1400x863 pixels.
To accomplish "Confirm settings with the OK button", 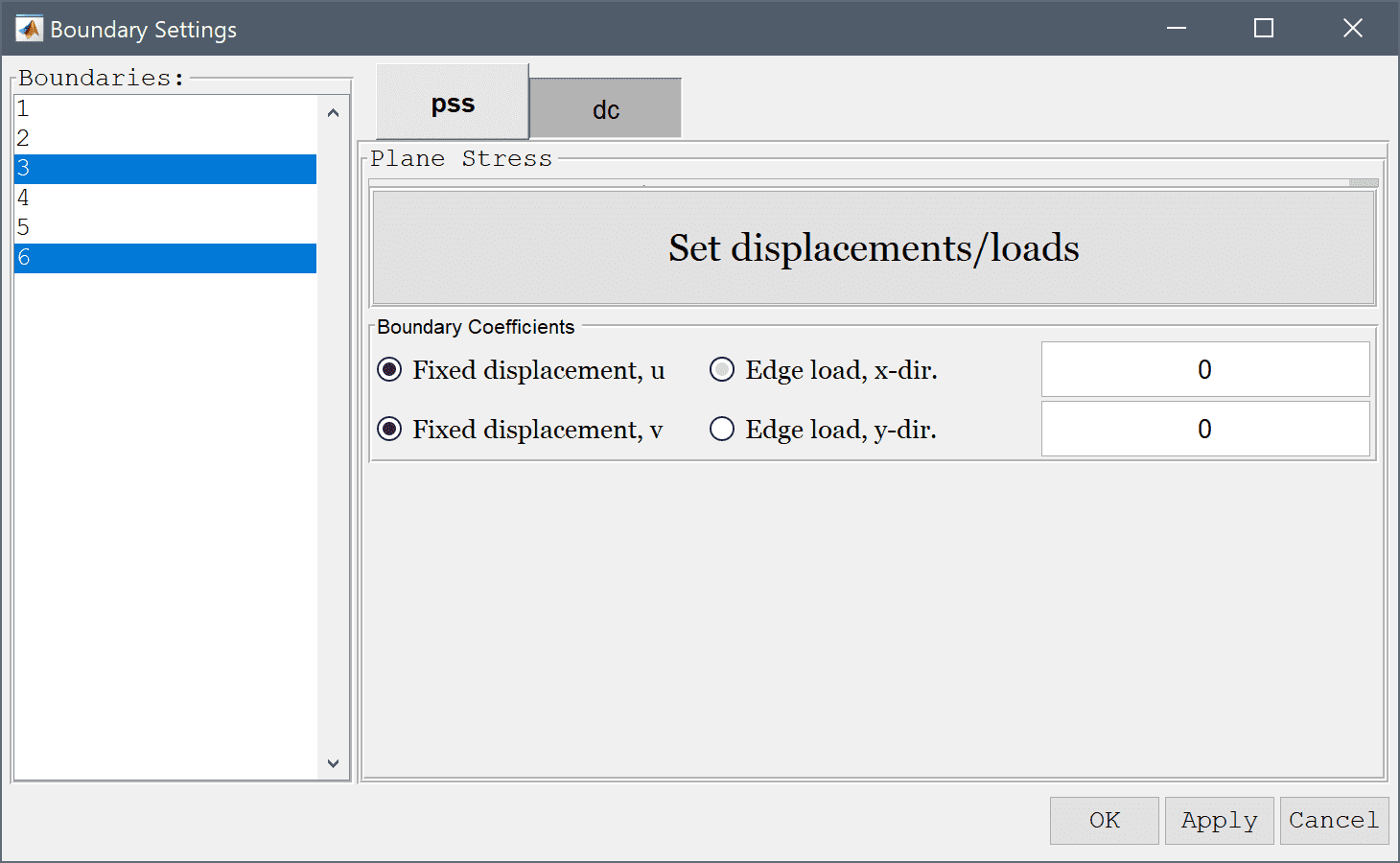I will (1105, 821).
